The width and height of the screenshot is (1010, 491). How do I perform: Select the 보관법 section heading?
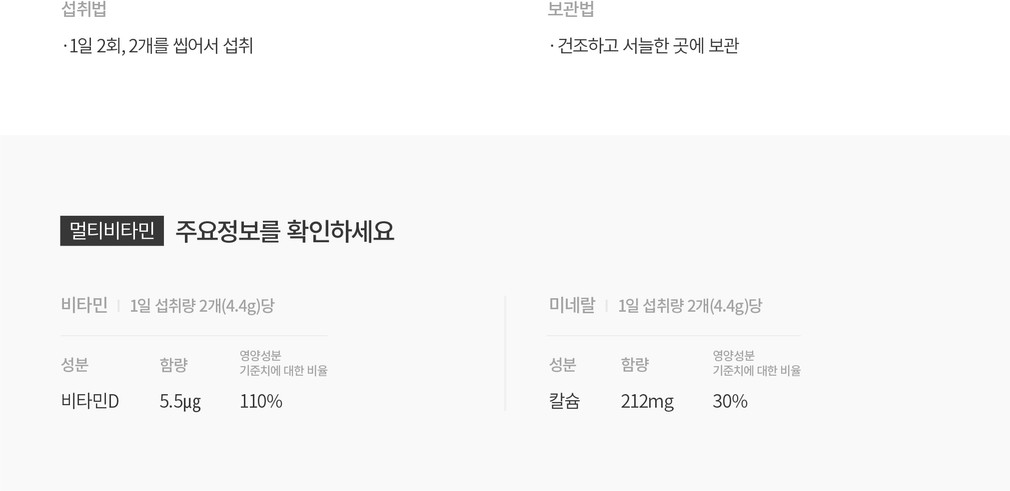pyautogui.click(x=571, y=10)
